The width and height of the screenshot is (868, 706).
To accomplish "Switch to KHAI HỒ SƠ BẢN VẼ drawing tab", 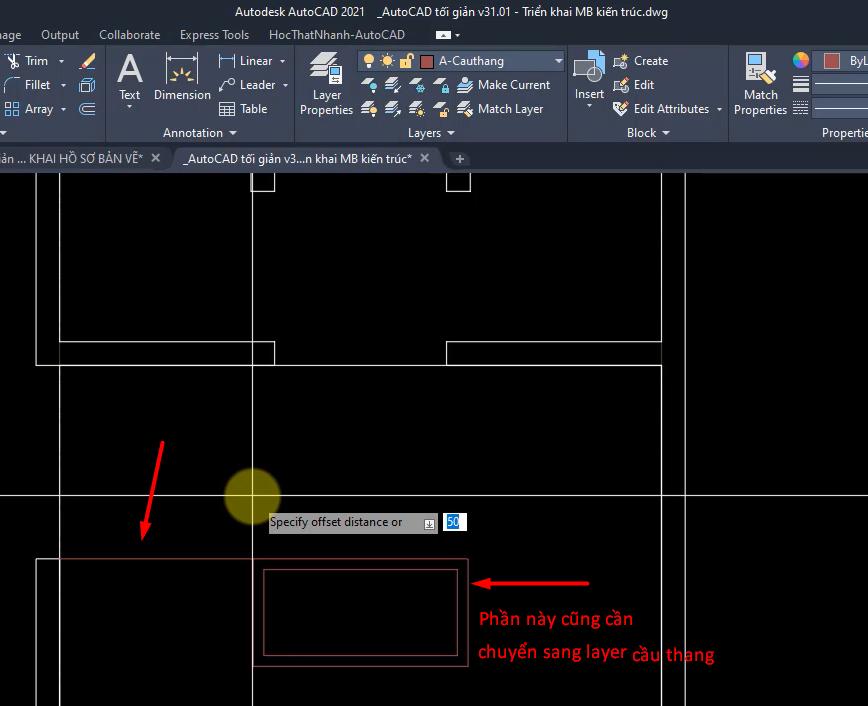I will 70,158.
